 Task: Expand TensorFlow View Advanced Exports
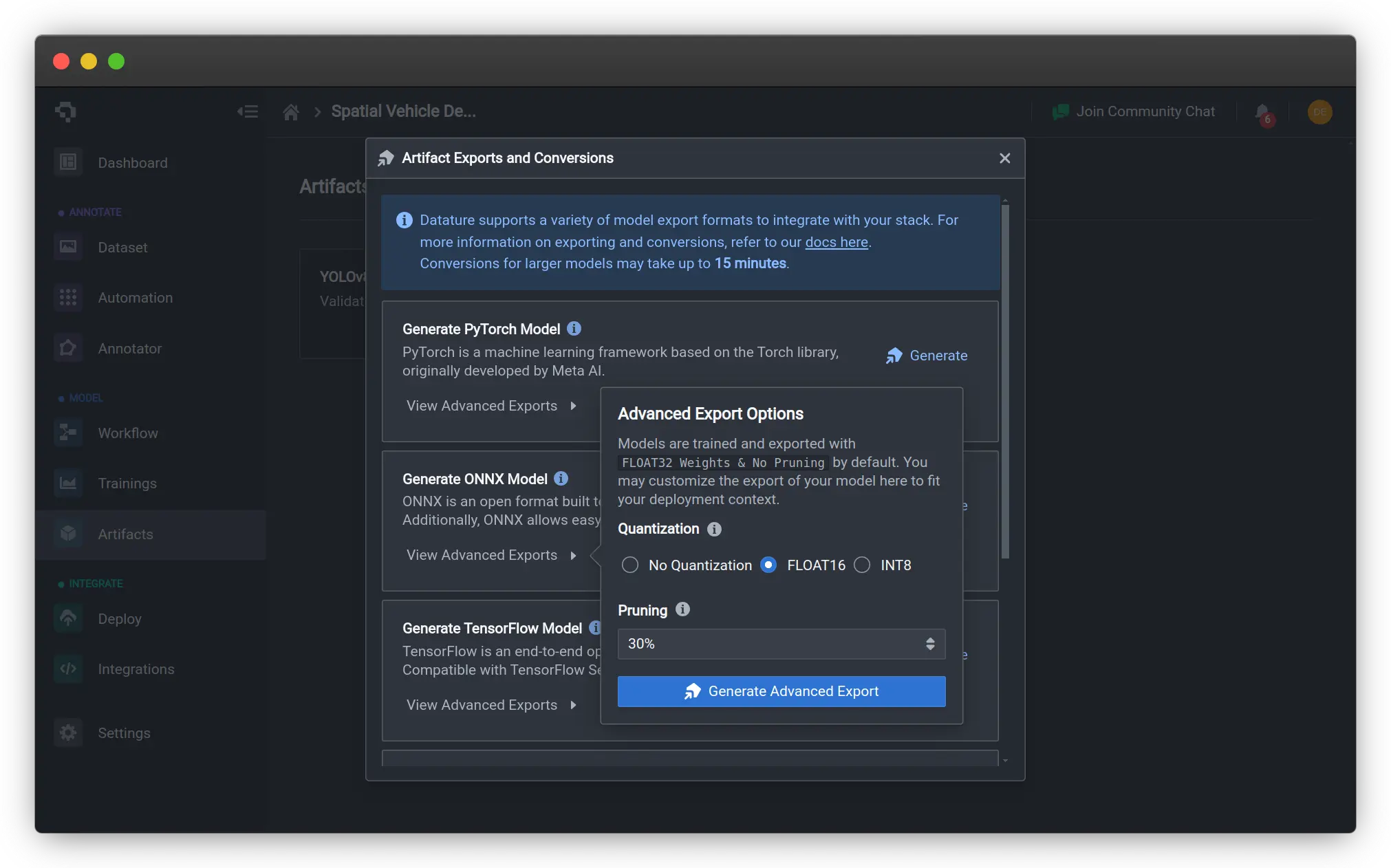(491, 705)
